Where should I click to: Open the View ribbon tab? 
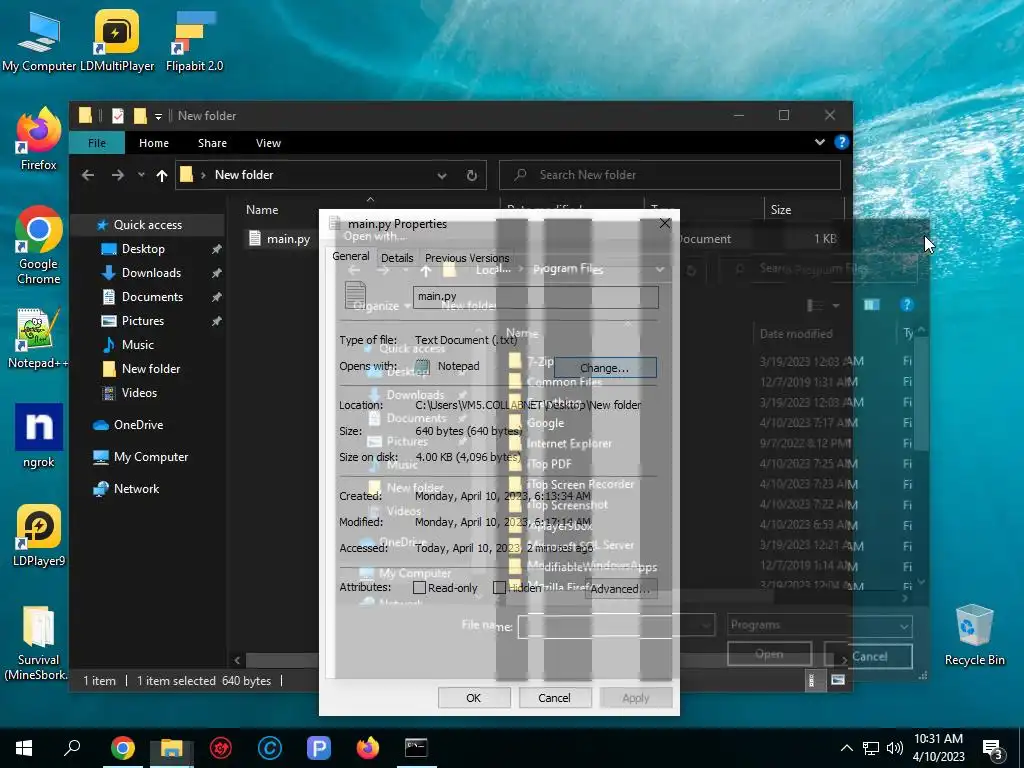point(268,143)
